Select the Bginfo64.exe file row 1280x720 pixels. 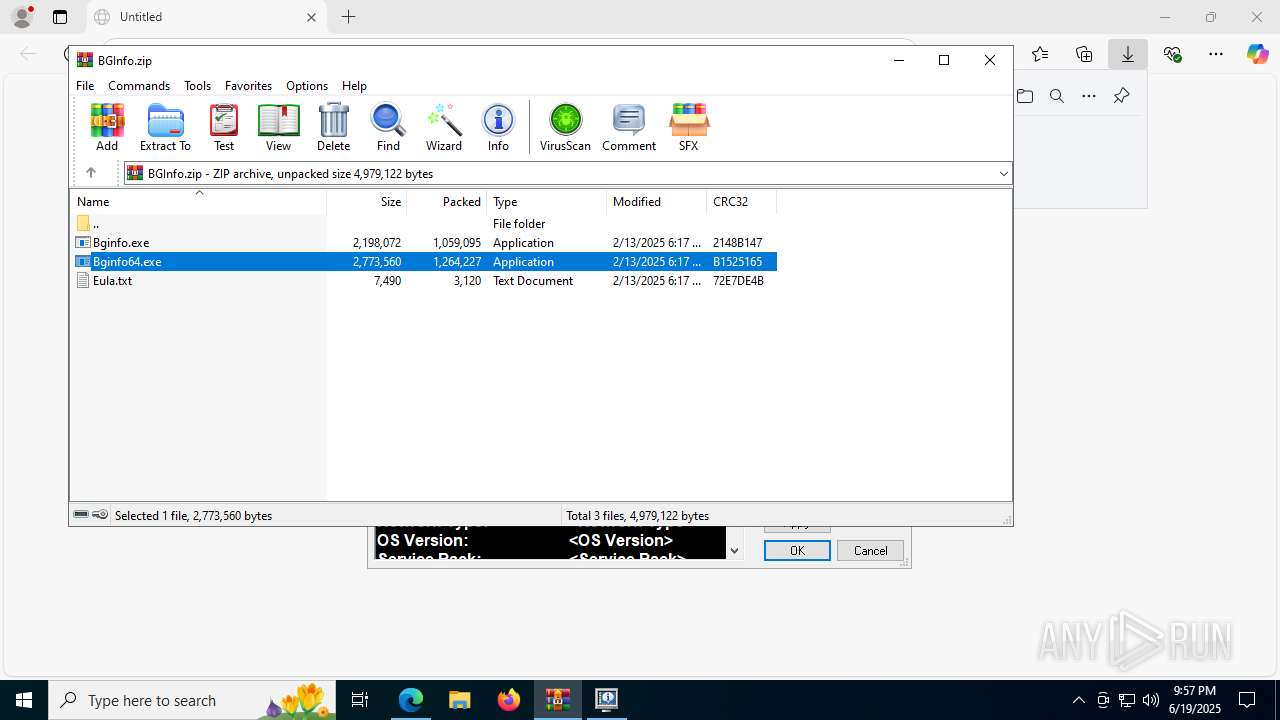click(x=424, y=262)
